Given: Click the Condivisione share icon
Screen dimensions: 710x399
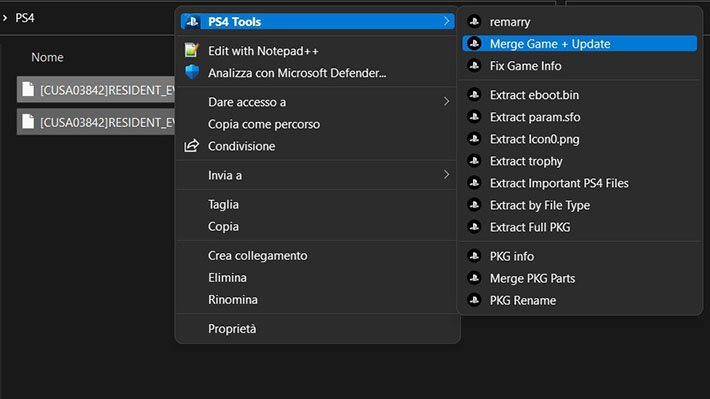Looking at the screenshot, I should click(192, 146).
